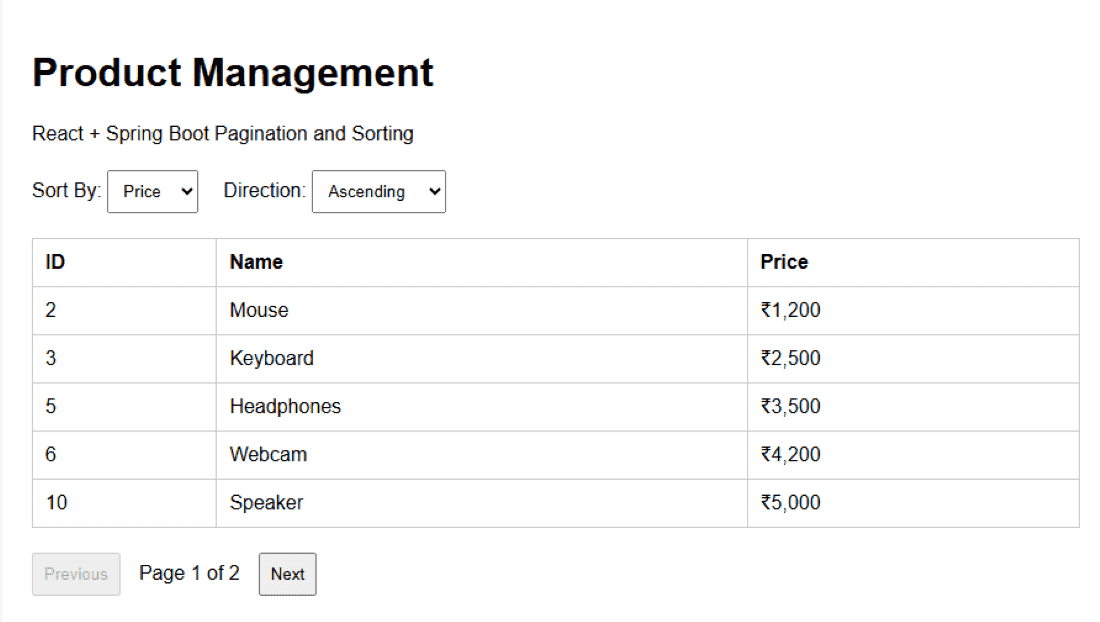Screen dimensions: 1100x622
Task: Click the Name column header
Action: point(482,262)
